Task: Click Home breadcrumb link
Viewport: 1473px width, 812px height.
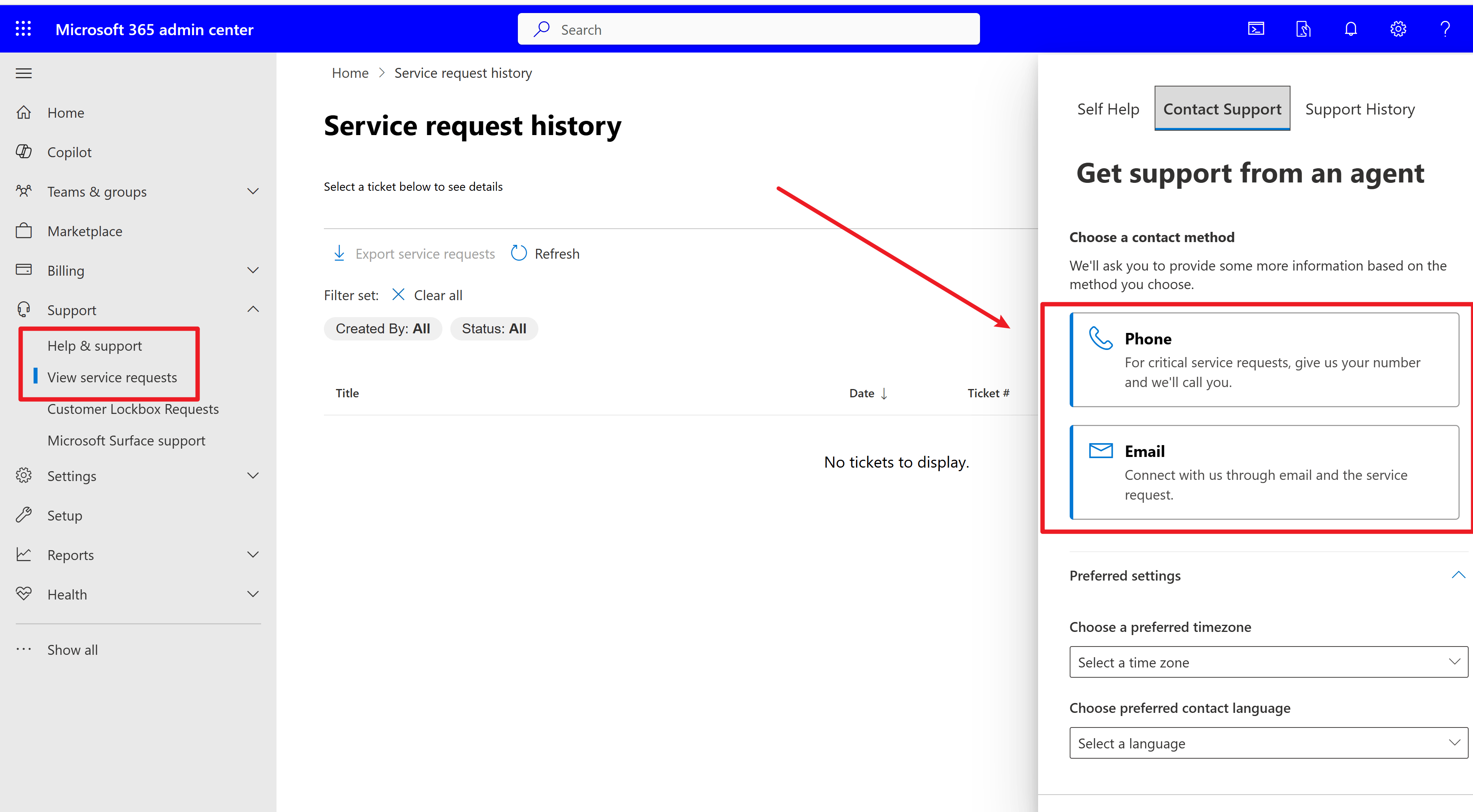Action: 350,73
